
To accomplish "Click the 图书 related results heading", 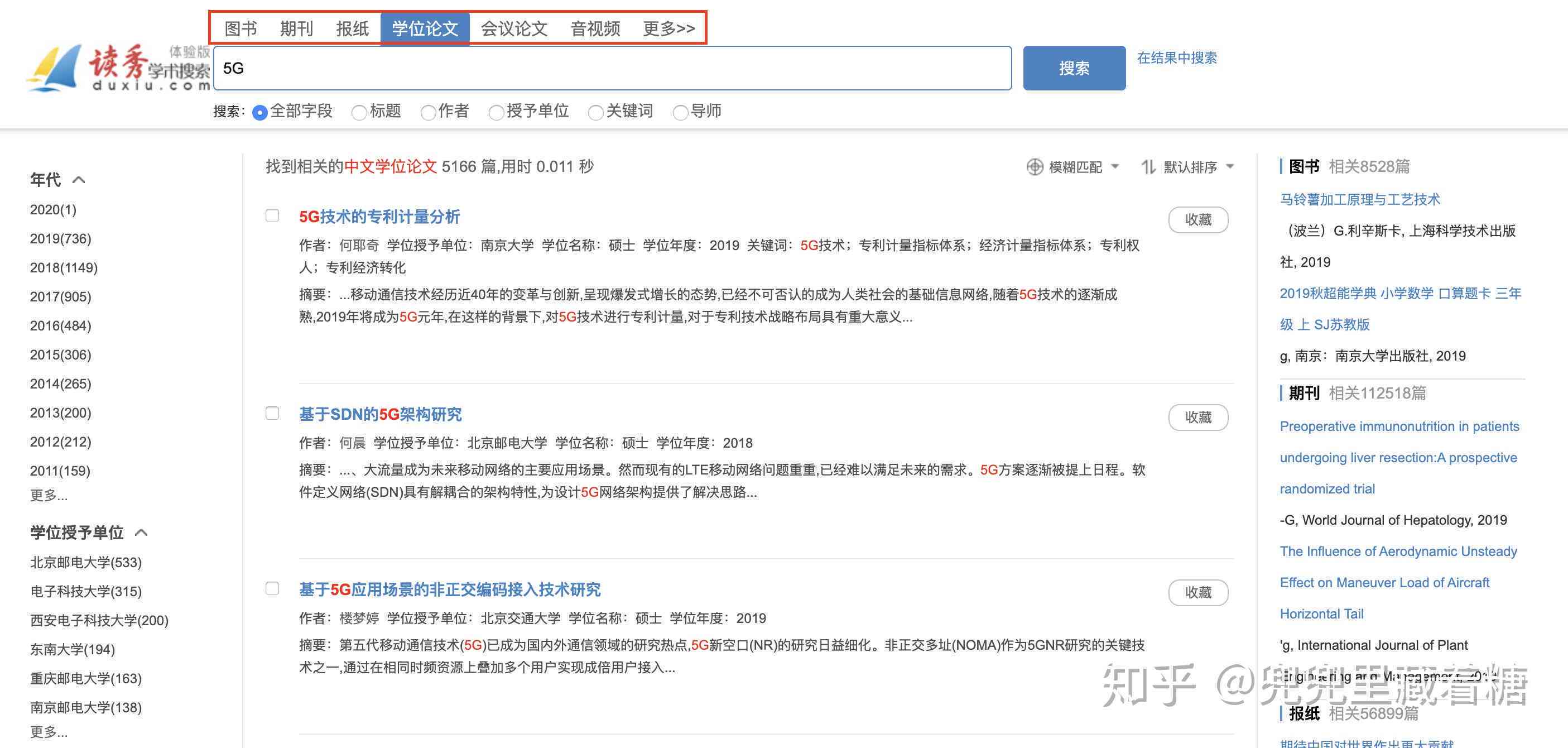I will (1304, 166).
